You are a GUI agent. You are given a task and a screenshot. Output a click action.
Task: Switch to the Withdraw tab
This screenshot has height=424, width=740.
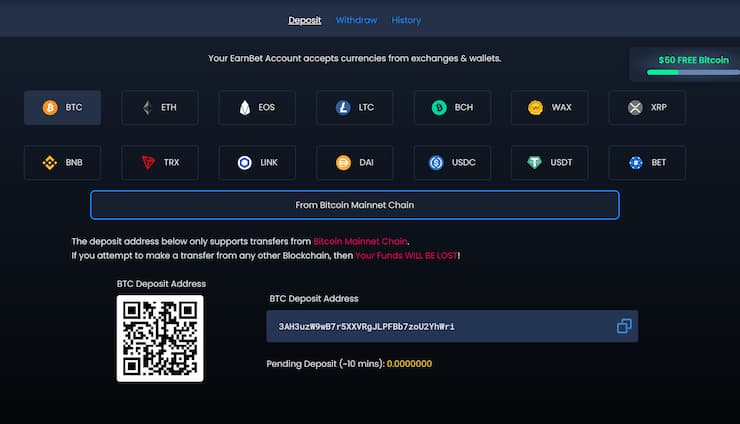(356, 20)
